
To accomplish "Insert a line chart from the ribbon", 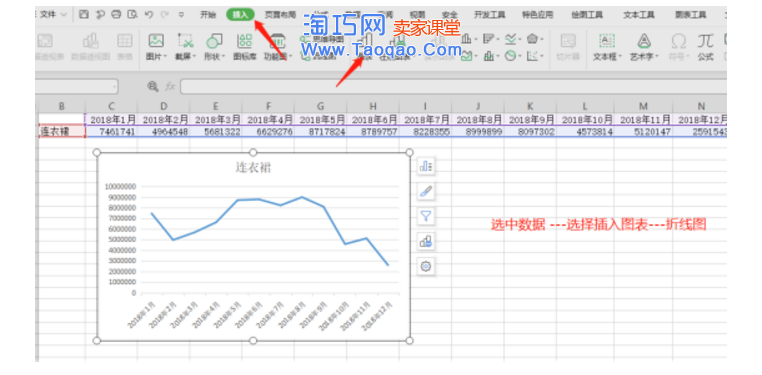I will (510, 38).
